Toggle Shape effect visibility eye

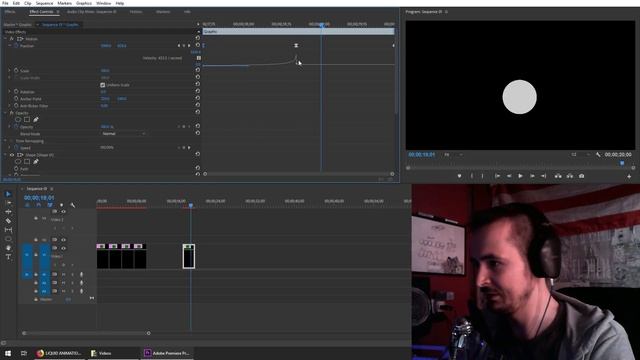[x=12, y=155]
